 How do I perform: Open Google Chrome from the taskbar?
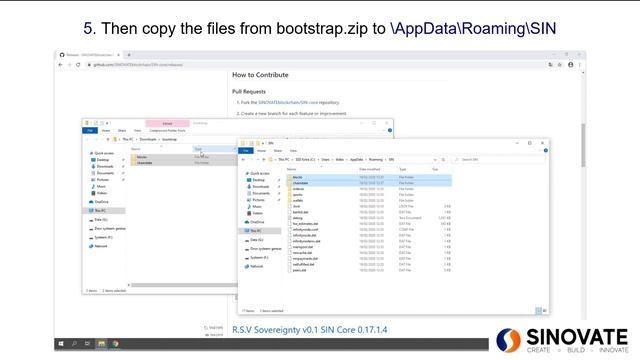pos(116,344)
